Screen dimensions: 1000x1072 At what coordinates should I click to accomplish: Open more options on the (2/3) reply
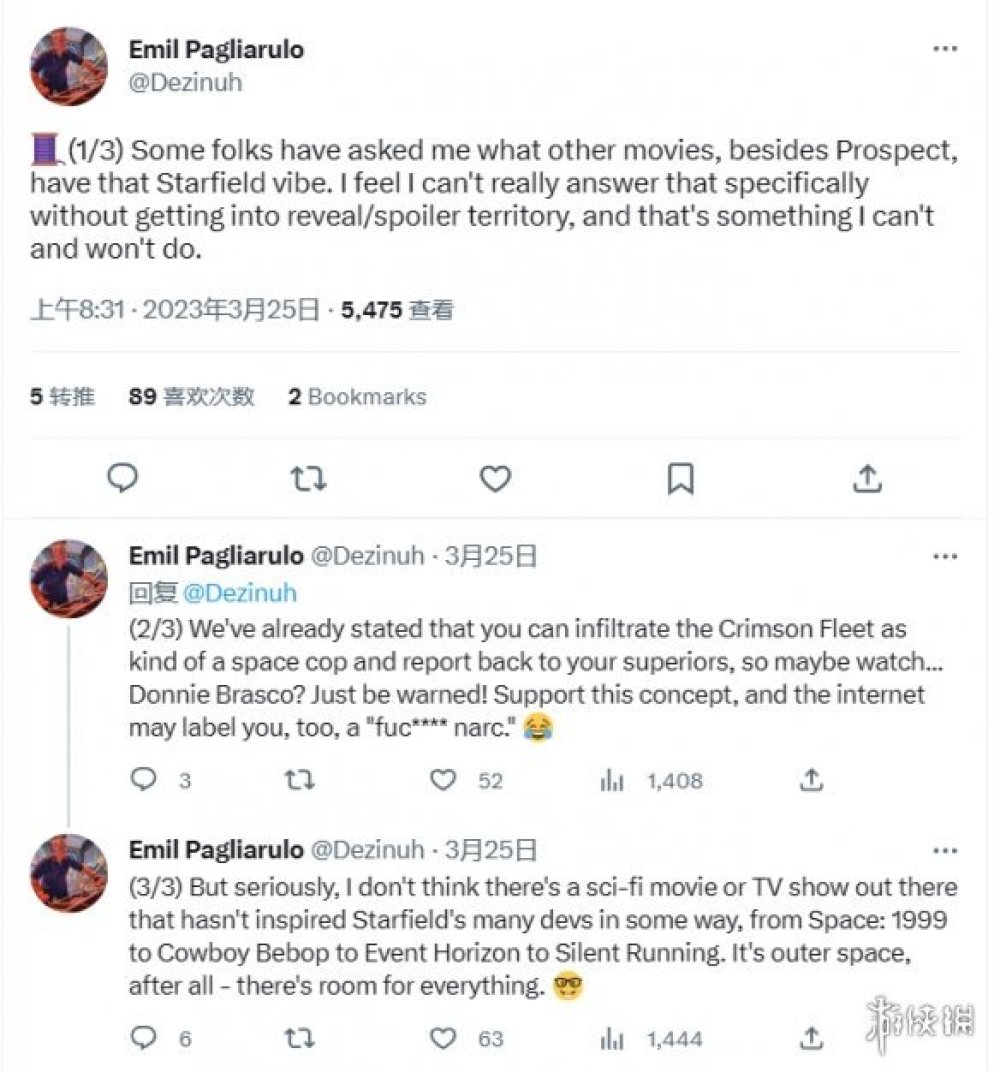945,556
